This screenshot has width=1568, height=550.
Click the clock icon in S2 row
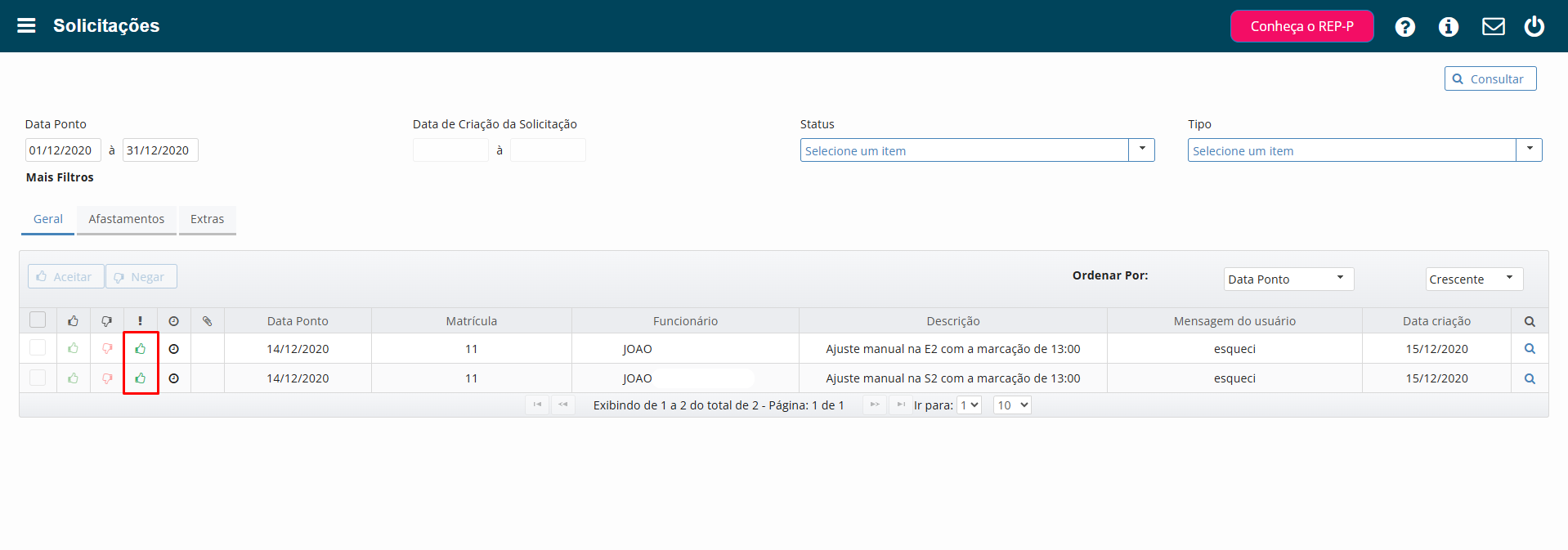pyautogui.click(x=173, y=378)
